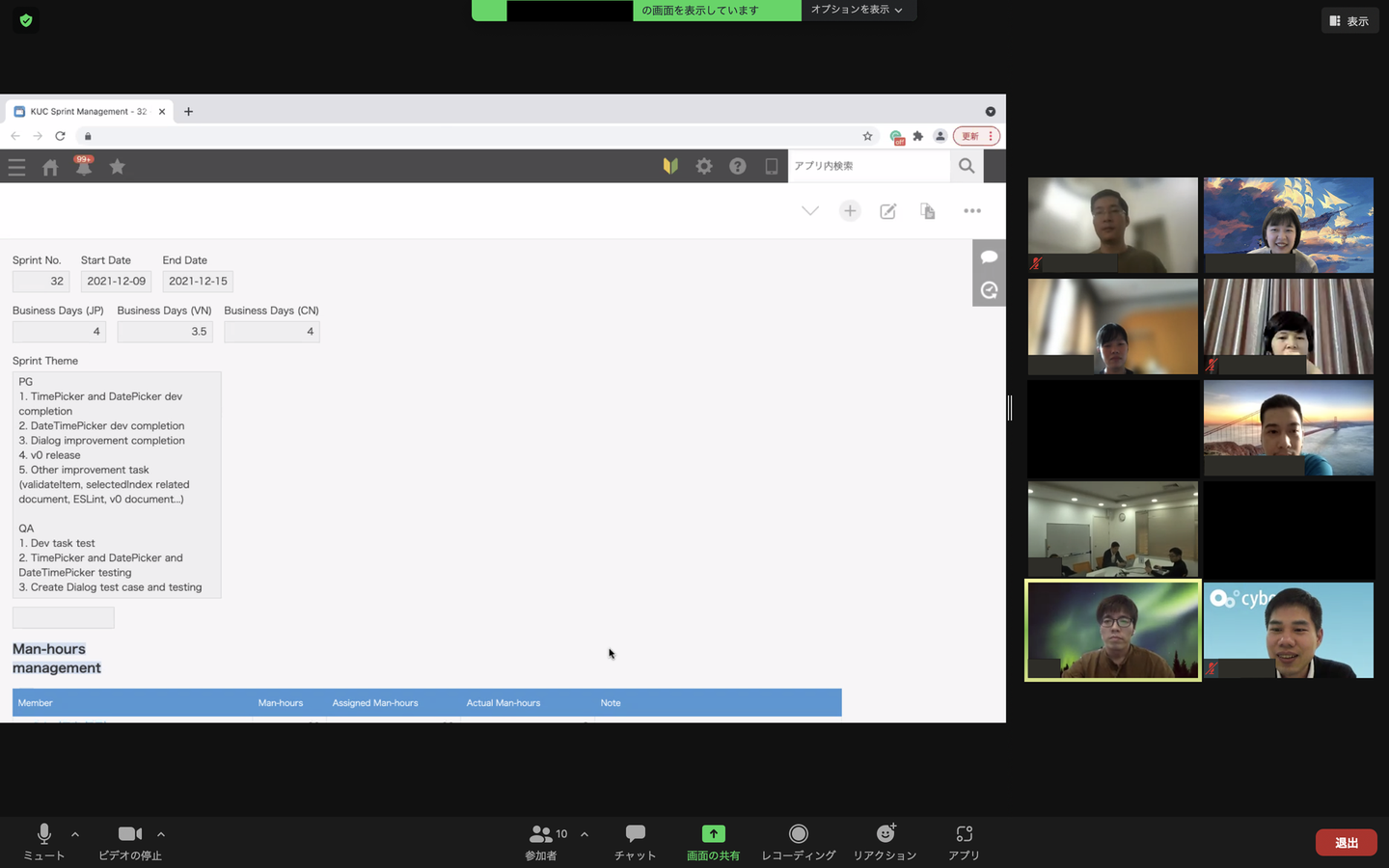
Task: Open the チャット chat panel
Action: point(635,842)
